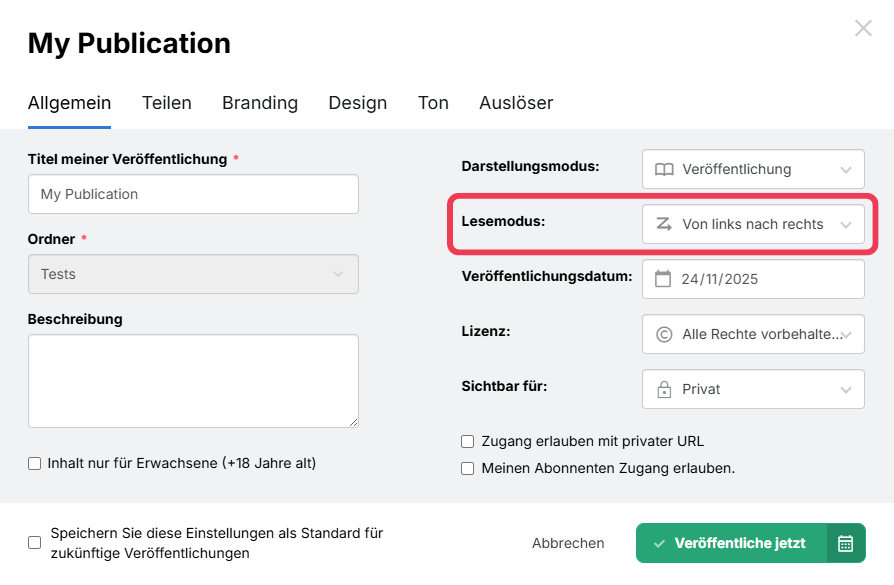This screenshot has width=894, height=585.
Task: Click Veröffentliche jetzt button
Action: [732, 543]
